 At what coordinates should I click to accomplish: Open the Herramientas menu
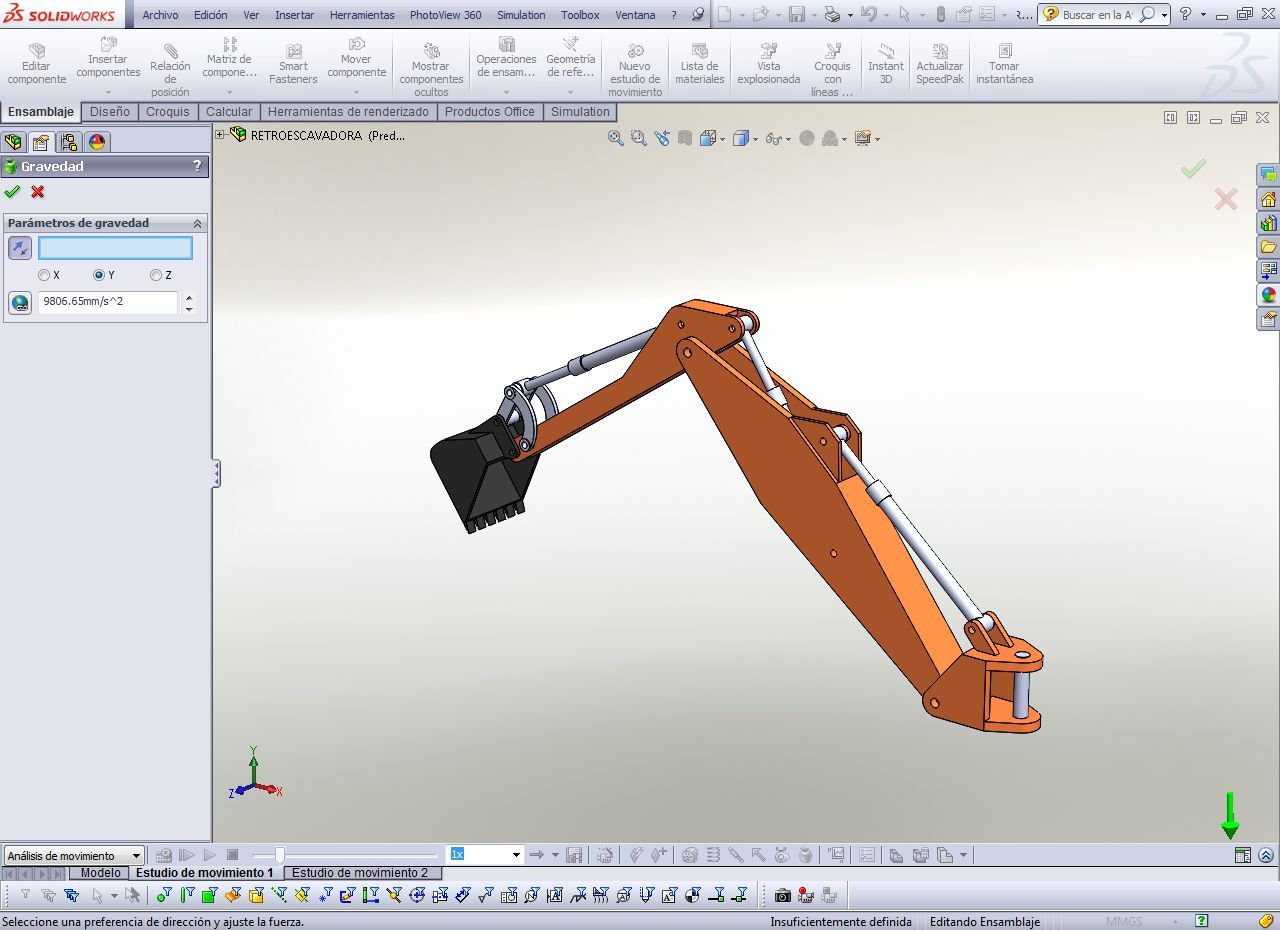coord(362,15)
